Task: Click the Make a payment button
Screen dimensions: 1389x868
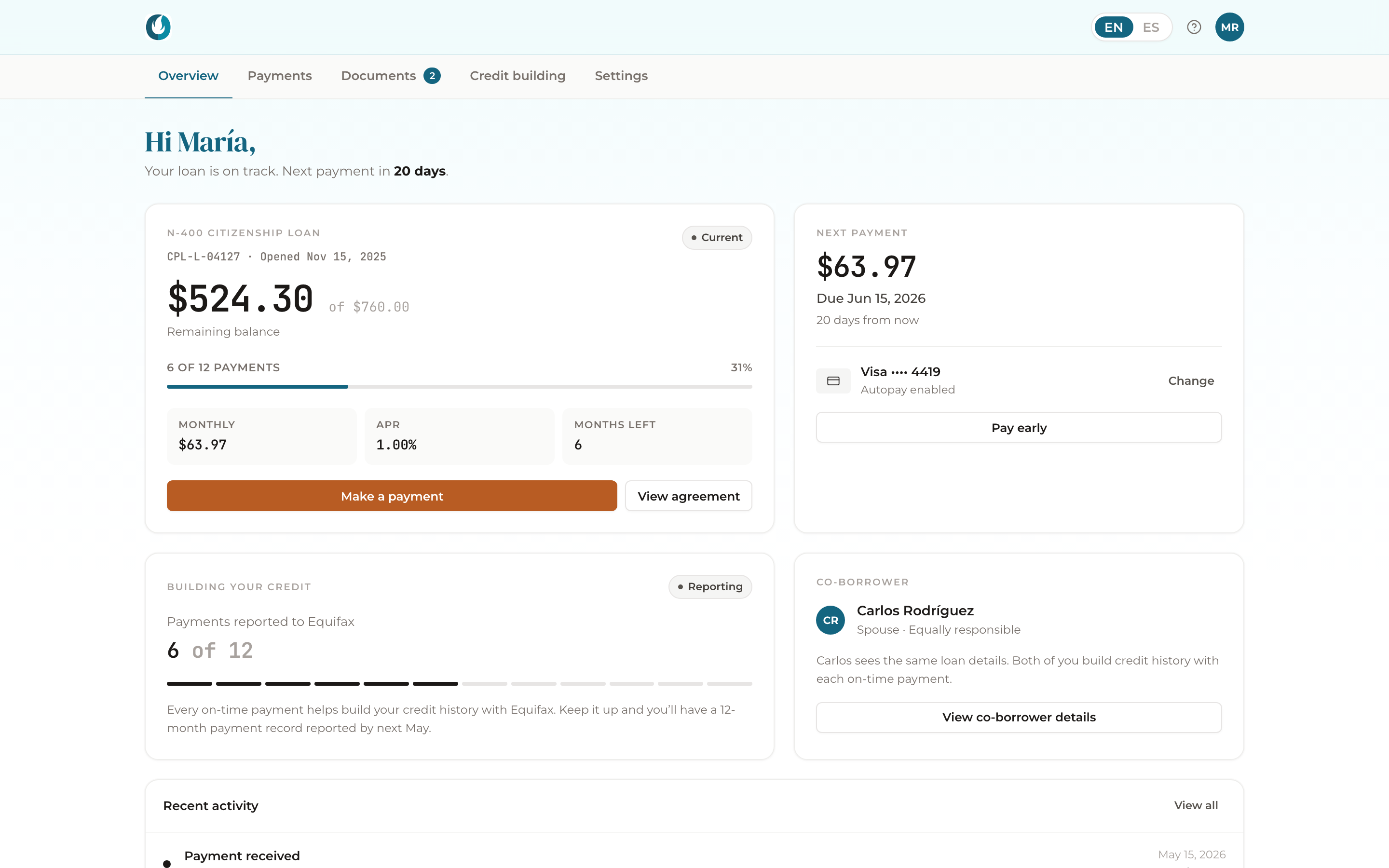Action: (392, 496)
